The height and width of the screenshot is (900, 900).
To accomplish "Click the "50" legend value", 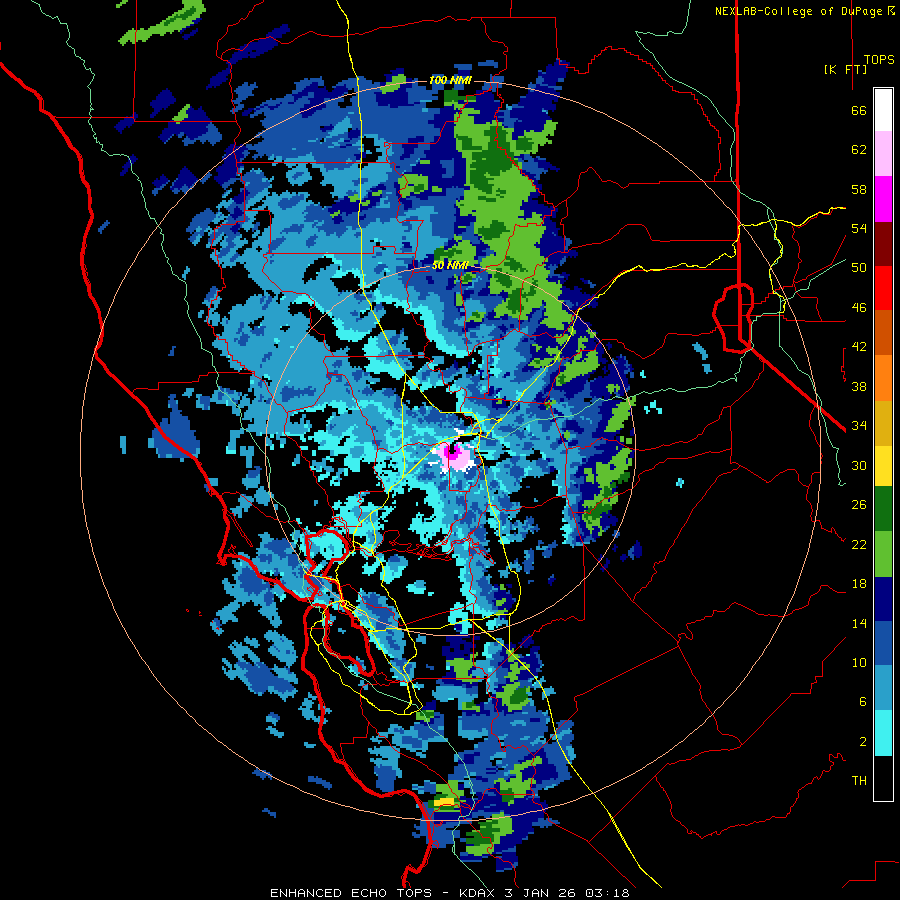I will (859, 268).
